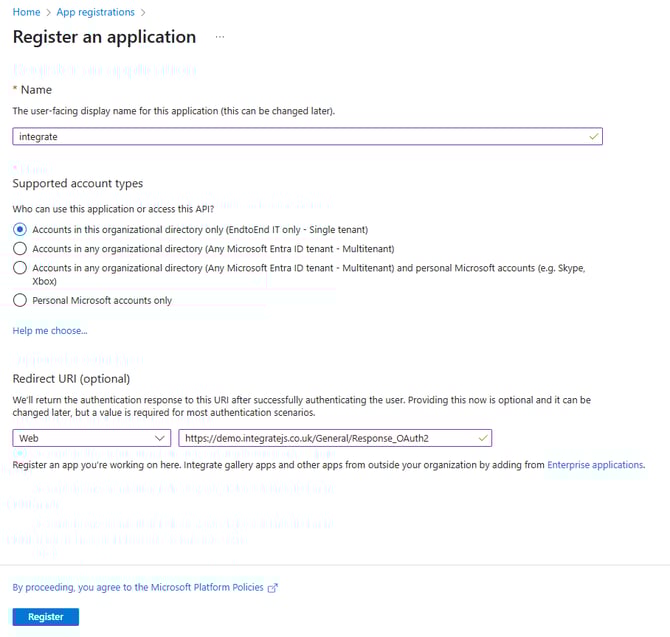Viewport: 670px width, 637px height.
Task: Click breadcrumb chevron after Home
Action: 49,12
